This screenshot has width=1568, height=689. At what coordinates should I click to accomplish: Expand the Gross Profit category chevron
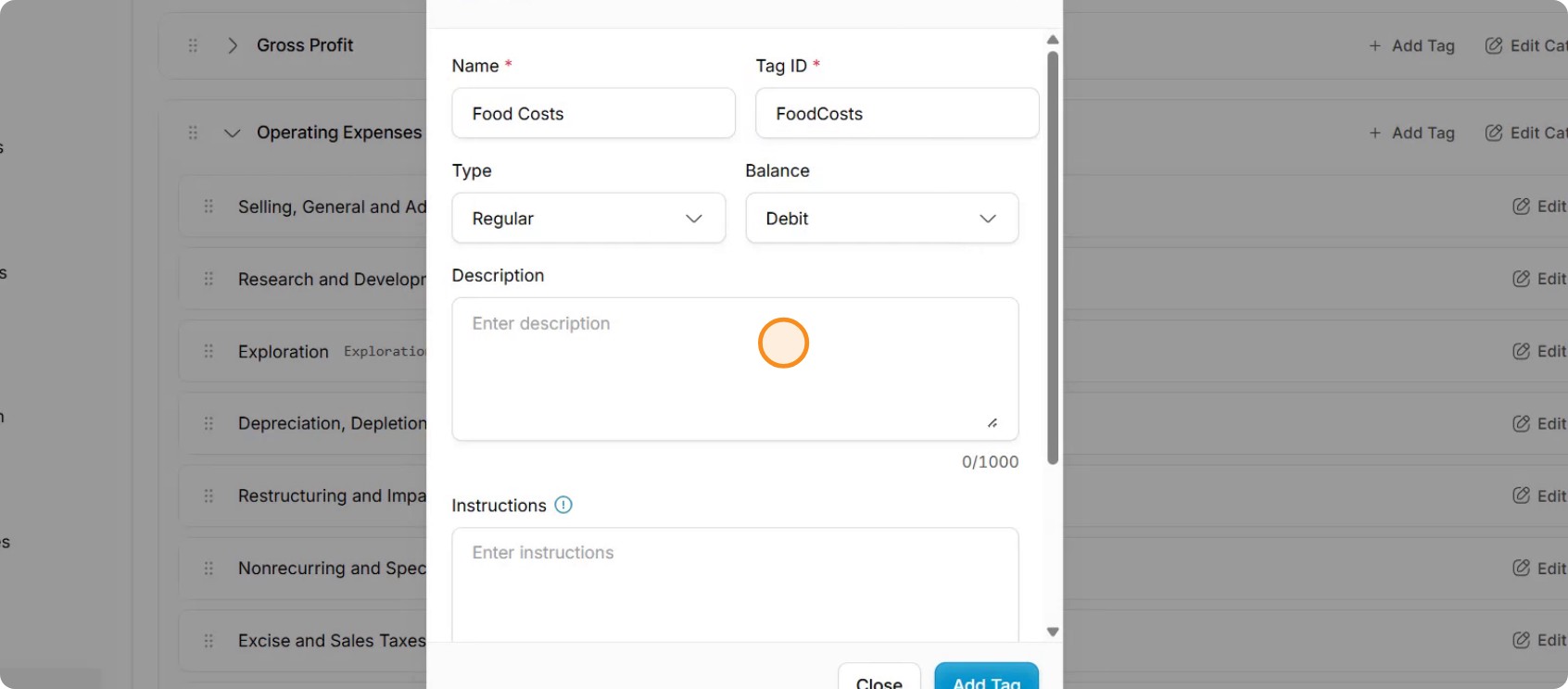(233, 45)
